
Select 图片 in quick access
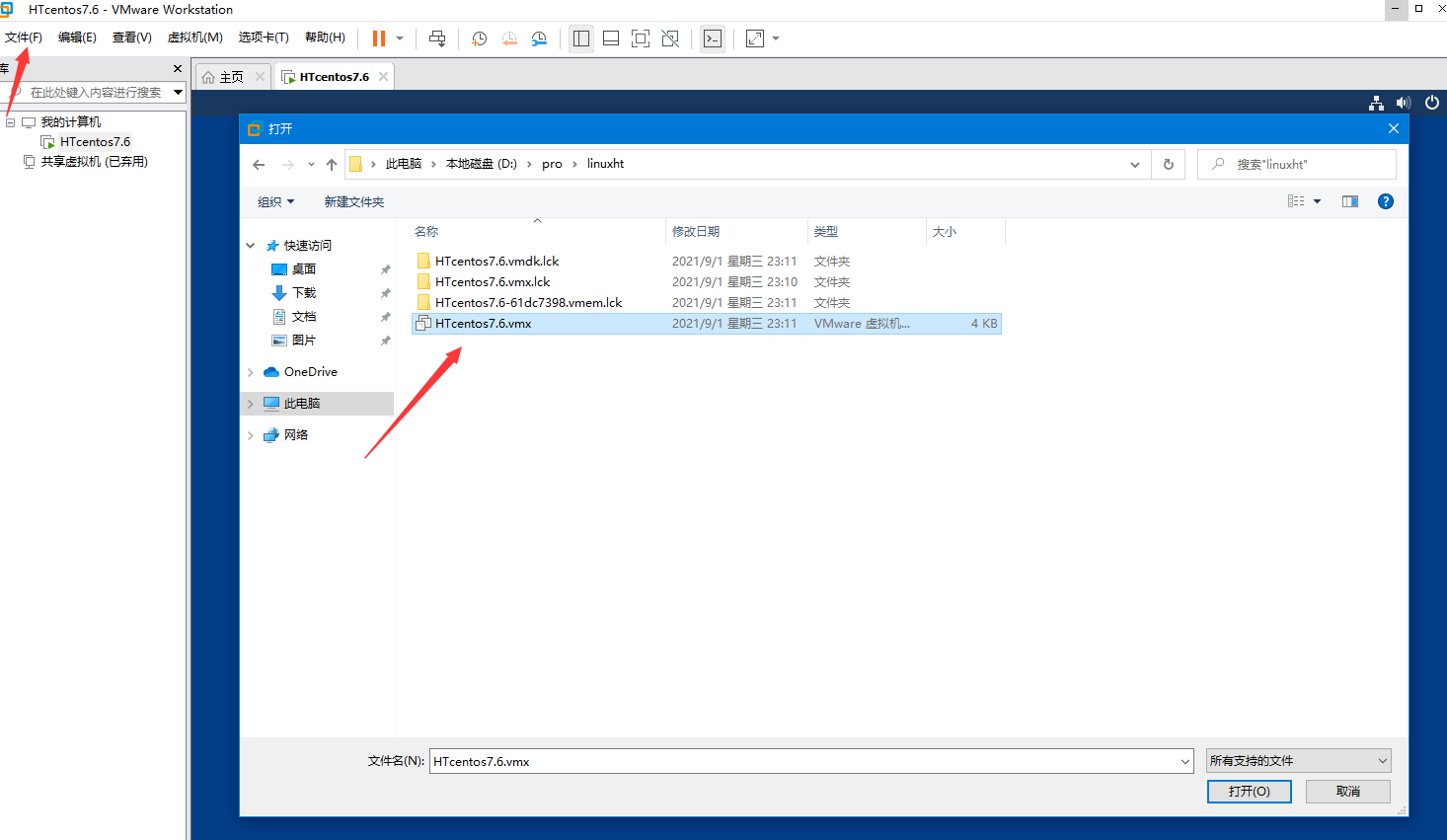click(x=303, y=341)
